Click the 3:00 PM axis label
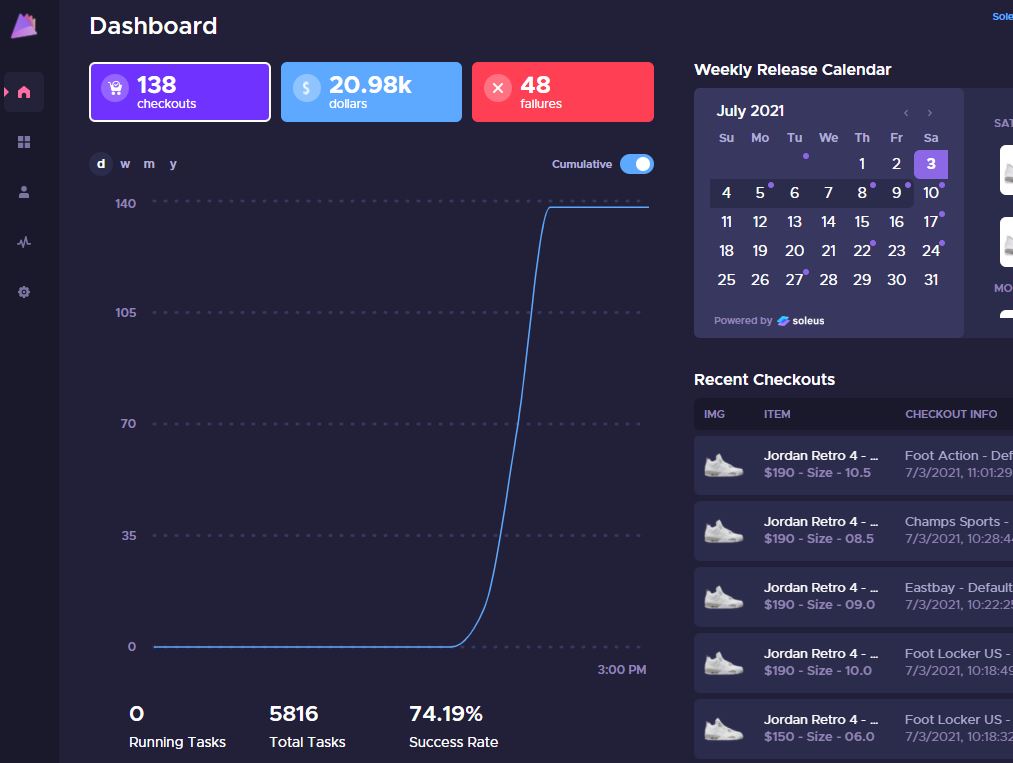The image size is (1013, 763). [x=621, y=670]
